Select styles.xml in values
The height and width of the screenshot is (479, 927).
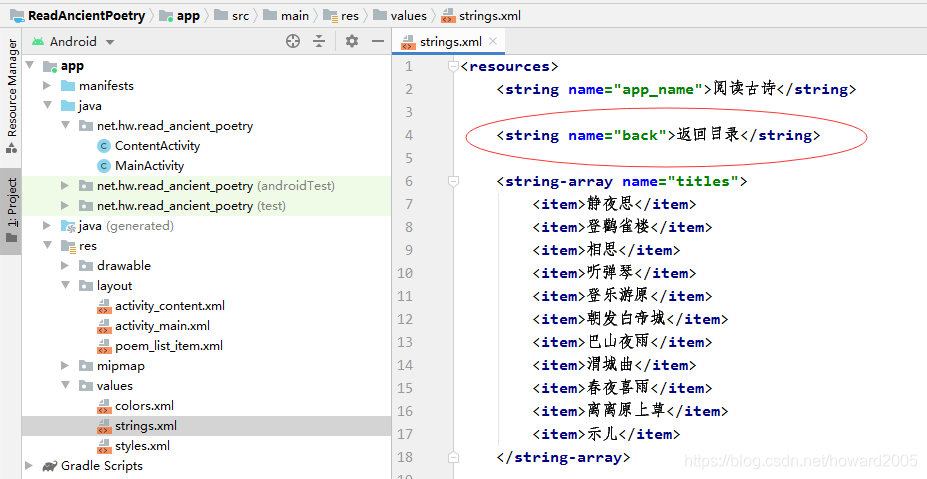point(142,446)
